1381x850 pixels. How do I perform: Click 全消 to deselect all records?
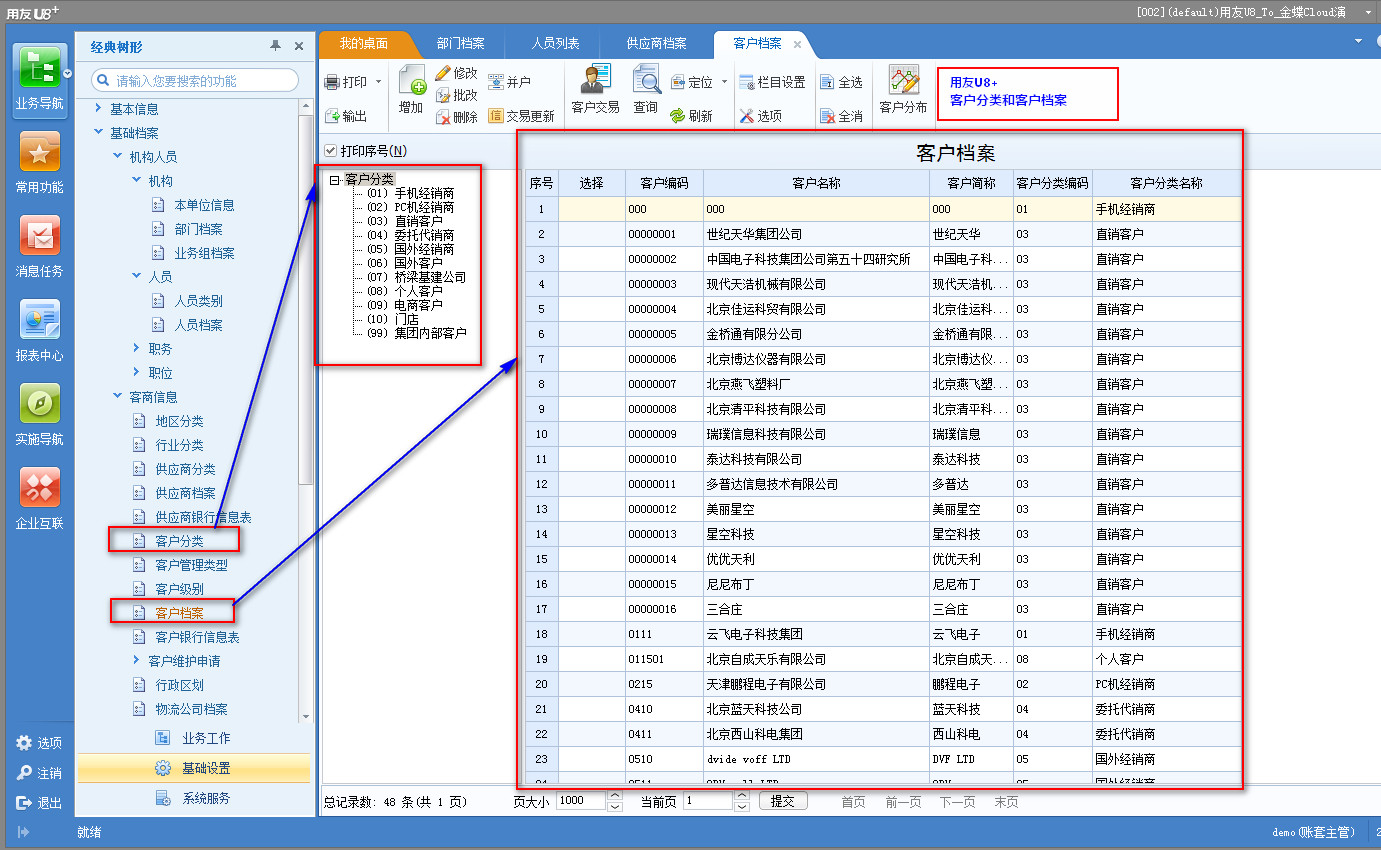coord(840,116)
